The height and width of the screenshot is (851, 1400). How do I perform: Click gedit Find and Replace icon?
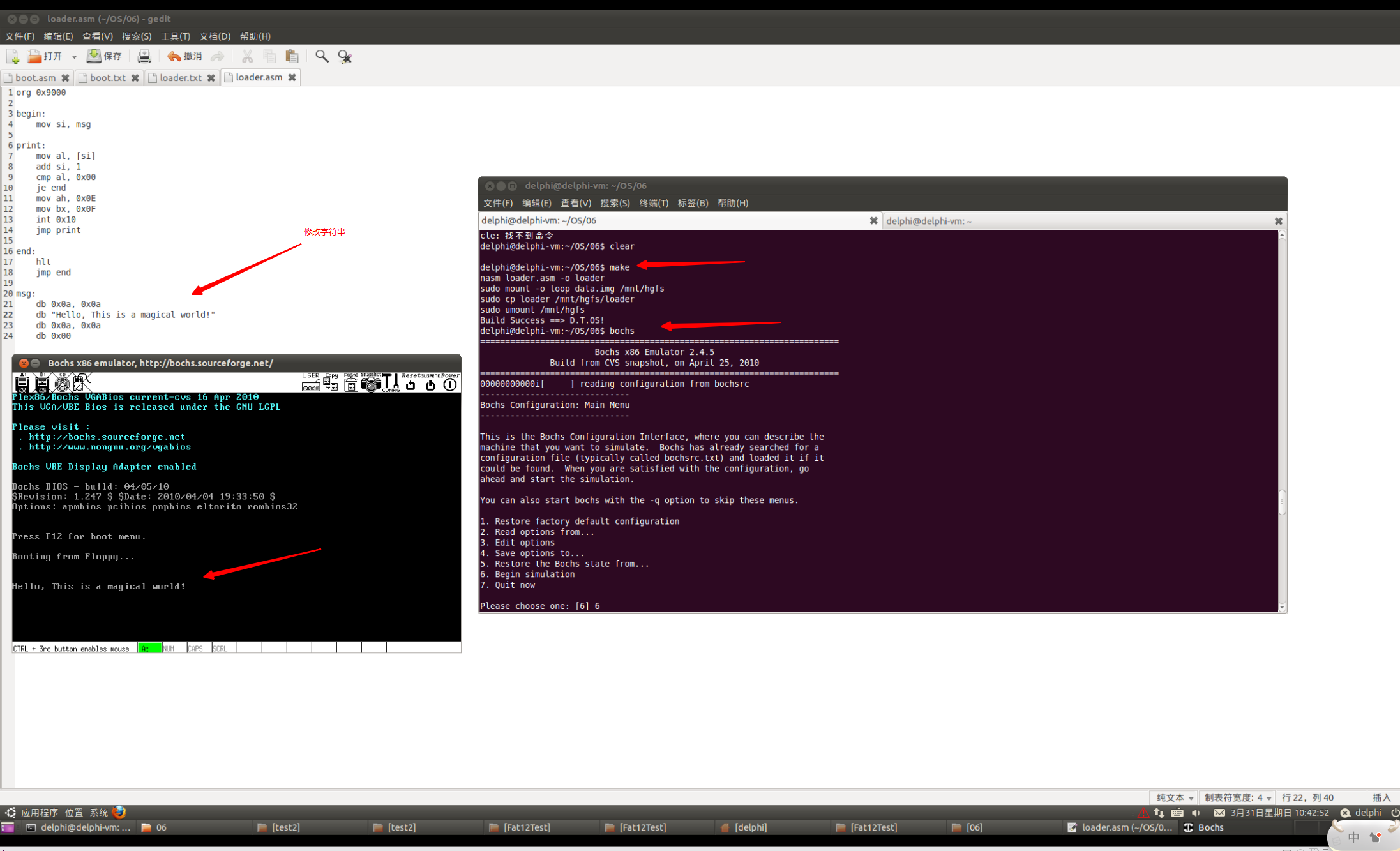point(345,56)
